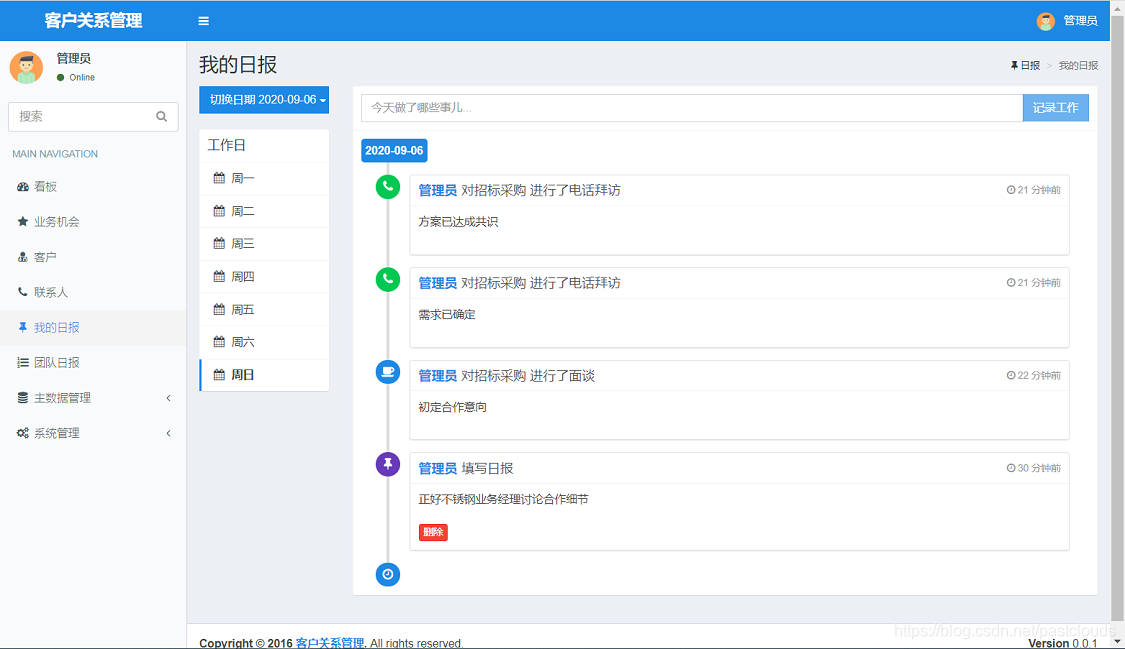Click the 客户关系管理 link in the footer
1125x649 pixels.
pos(330,643)
